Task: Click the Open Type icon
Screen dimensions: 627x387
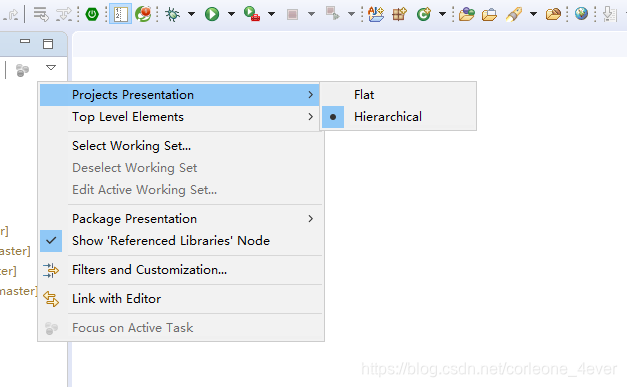Action: 467,14
